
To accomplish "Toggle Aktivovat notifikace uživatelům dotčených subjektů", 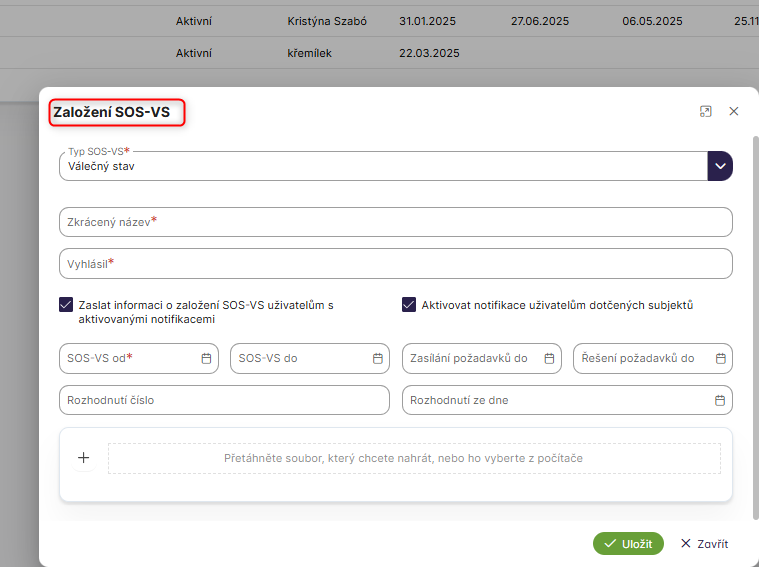I will click(x=409, y=305).
